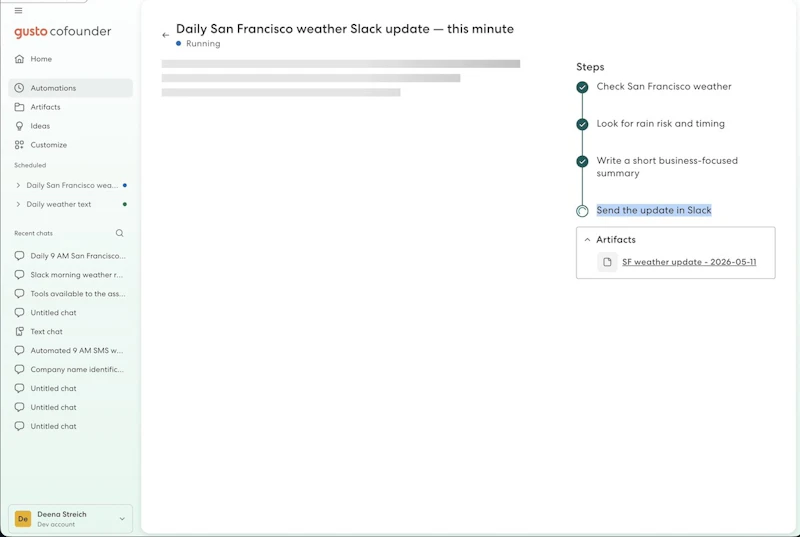Click Write a short business-focused summary text

tap(667, 167)
